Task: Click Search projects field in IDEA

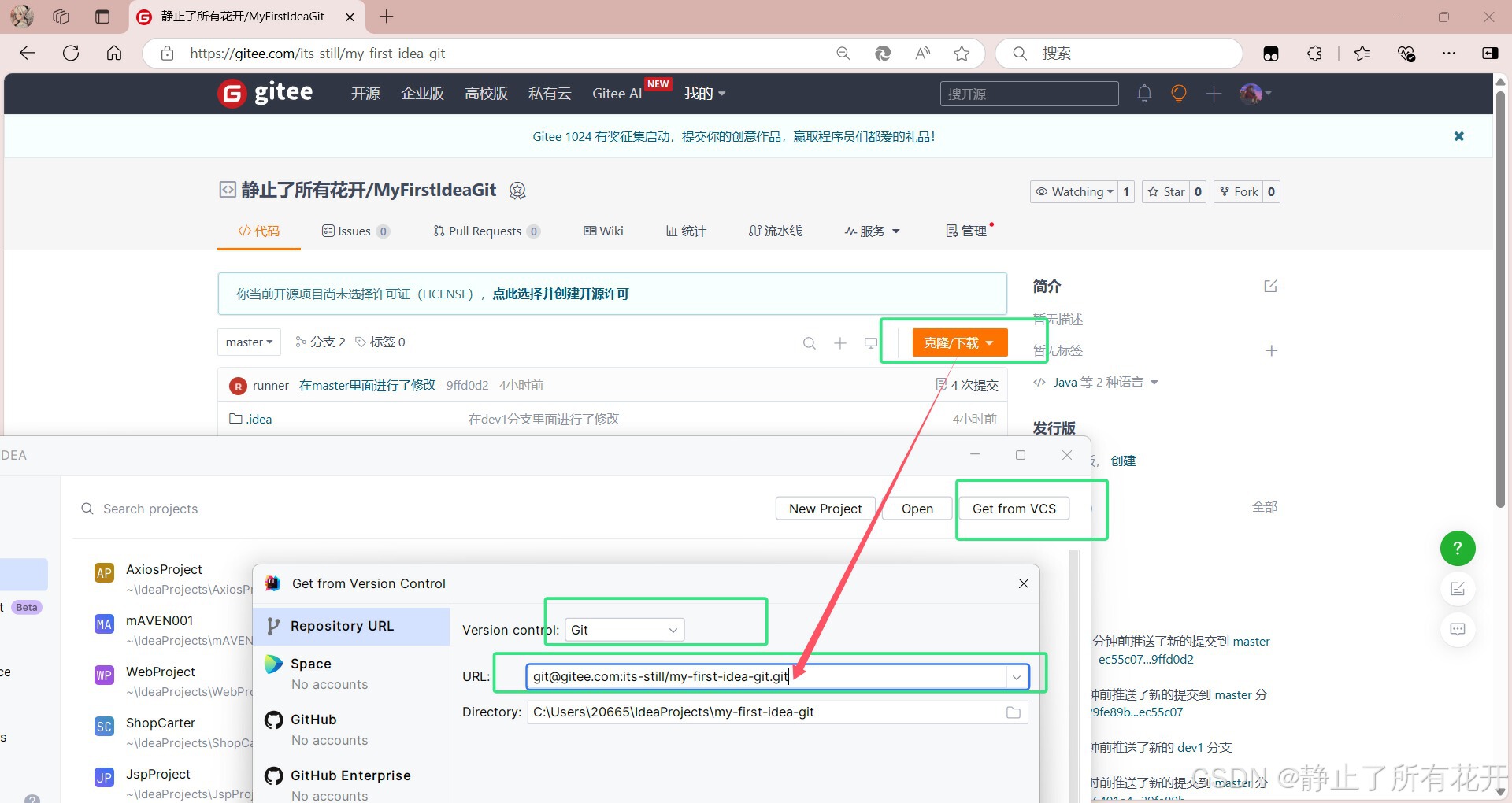Action: point(150,509)
